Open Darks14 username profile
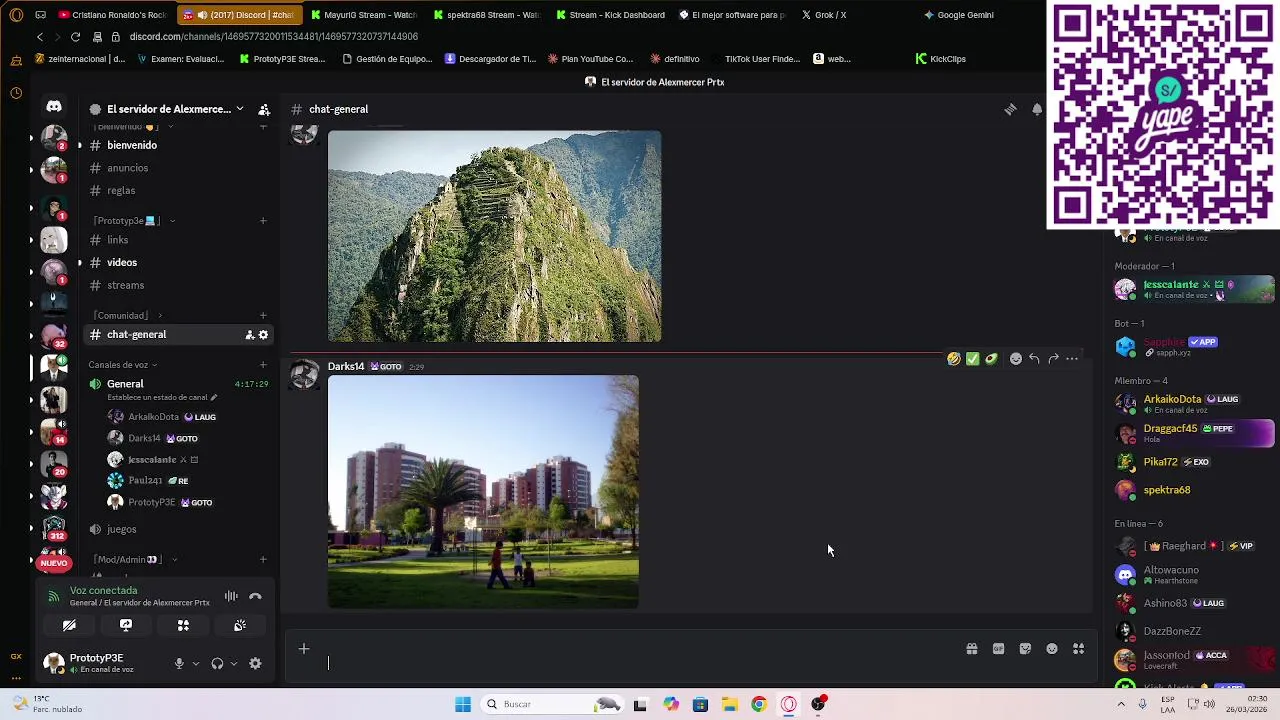 click(x=346, y=366)
